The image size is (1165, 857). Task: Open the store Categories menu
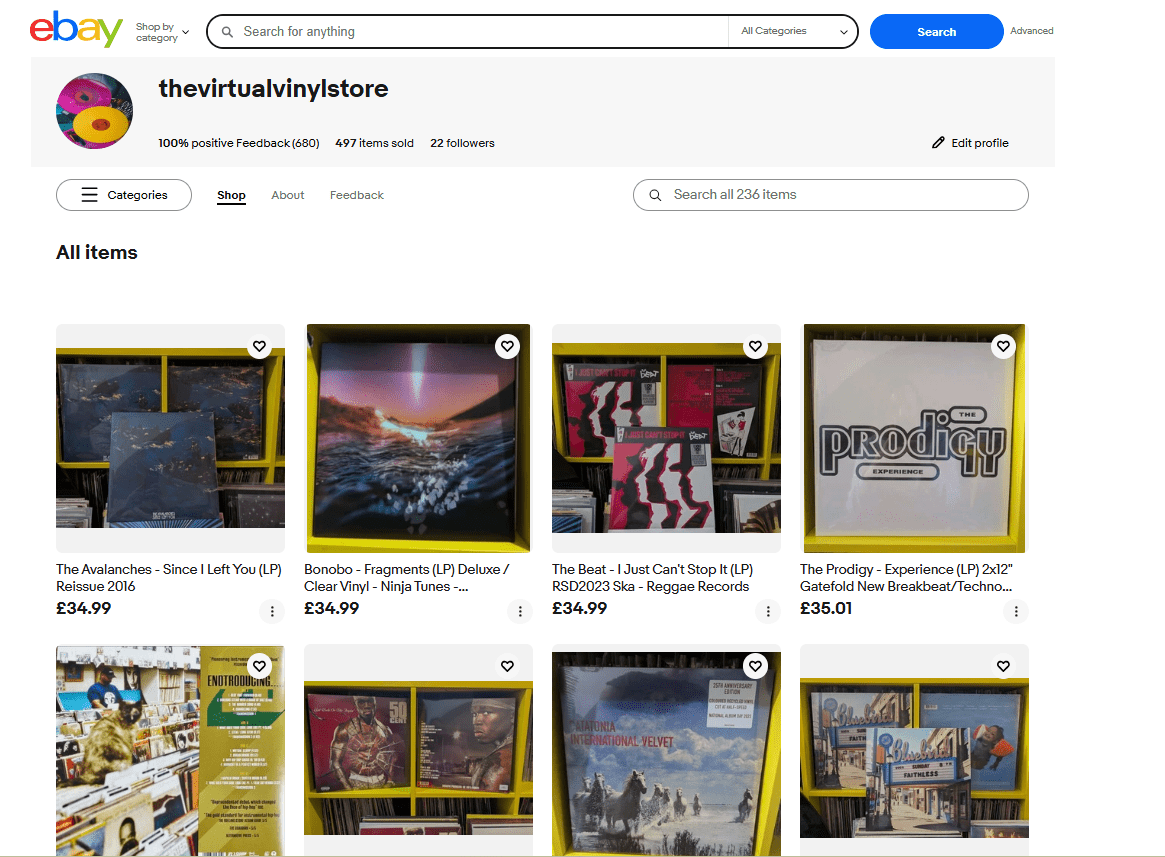click(x=124, y=195)
